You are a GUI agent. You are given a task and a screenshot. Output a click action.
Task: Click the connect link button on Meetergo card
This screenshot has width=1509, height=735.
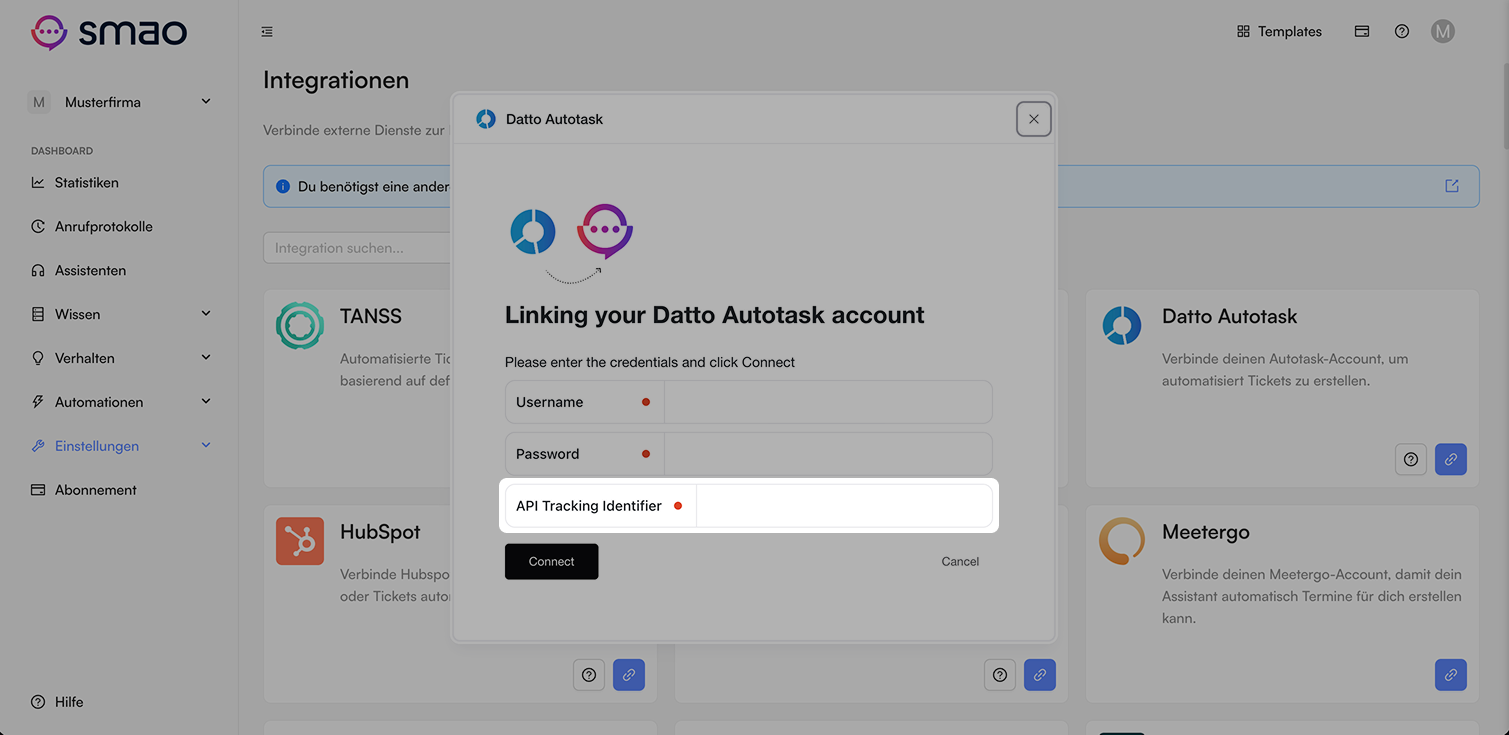(1451, 675)
